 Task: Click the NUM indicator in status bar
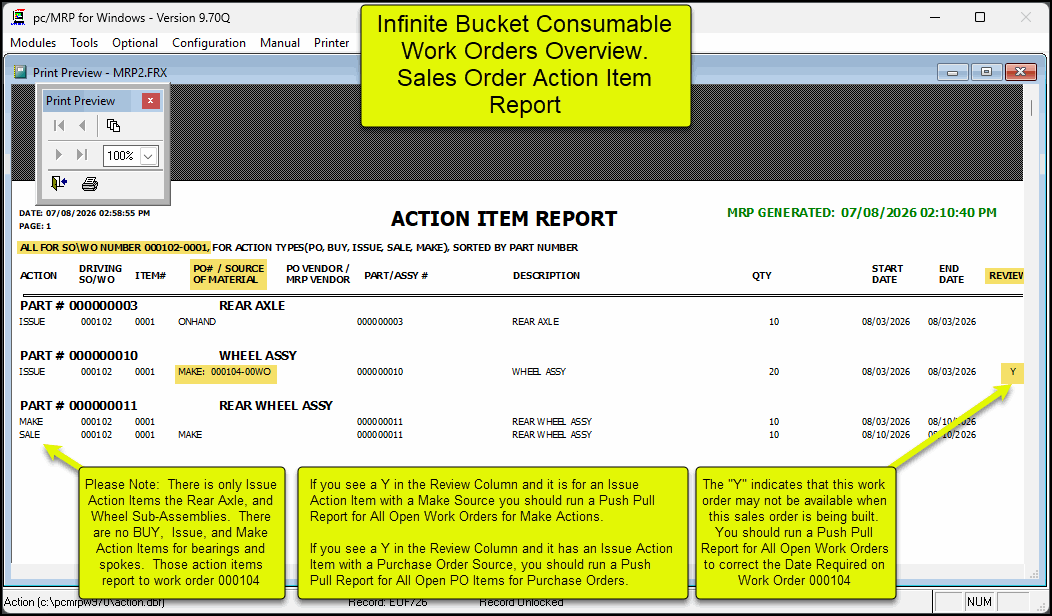pyautogui.click(x=979, y=602)
